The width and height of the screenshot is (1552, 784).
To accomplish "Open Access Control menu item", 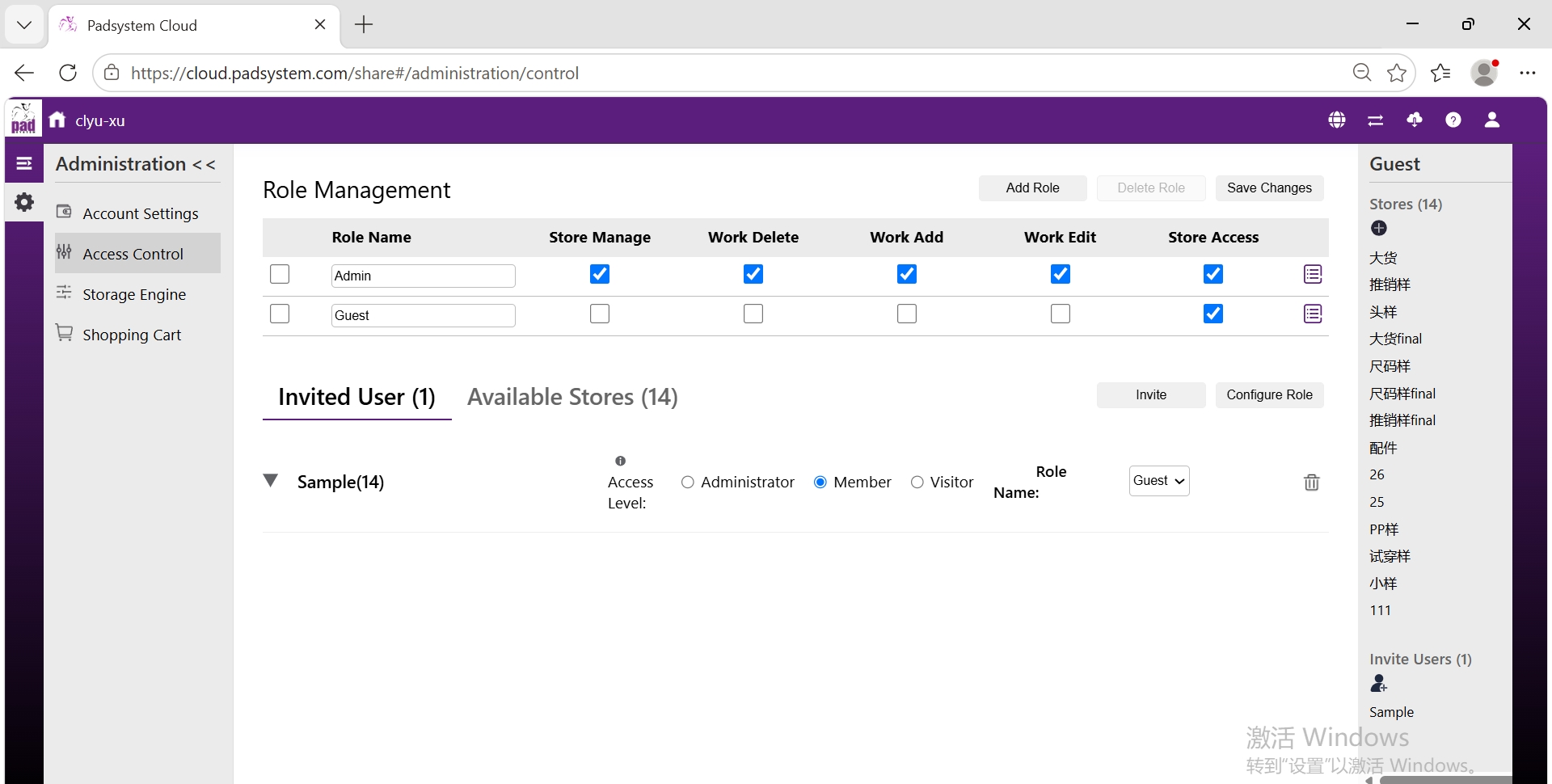I will coord(137,254).
